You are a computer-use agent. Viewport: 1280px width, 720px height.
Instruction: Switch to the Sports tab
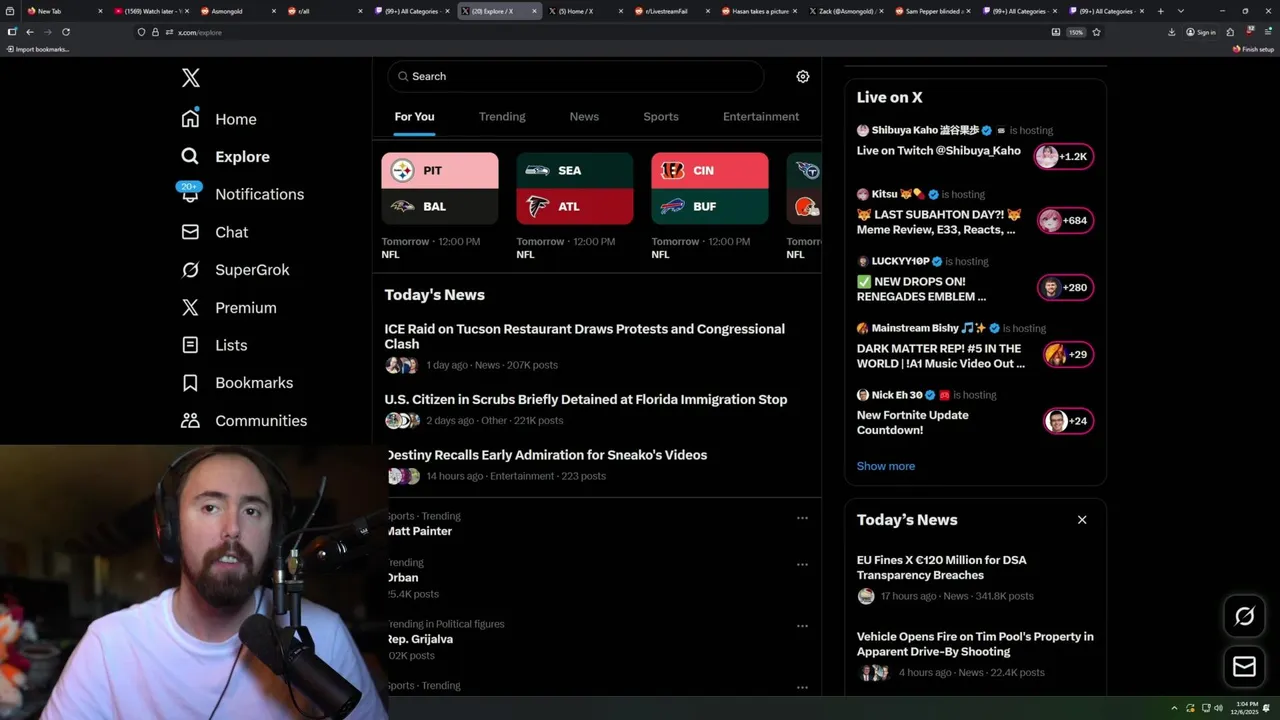[x=661, y=117]
